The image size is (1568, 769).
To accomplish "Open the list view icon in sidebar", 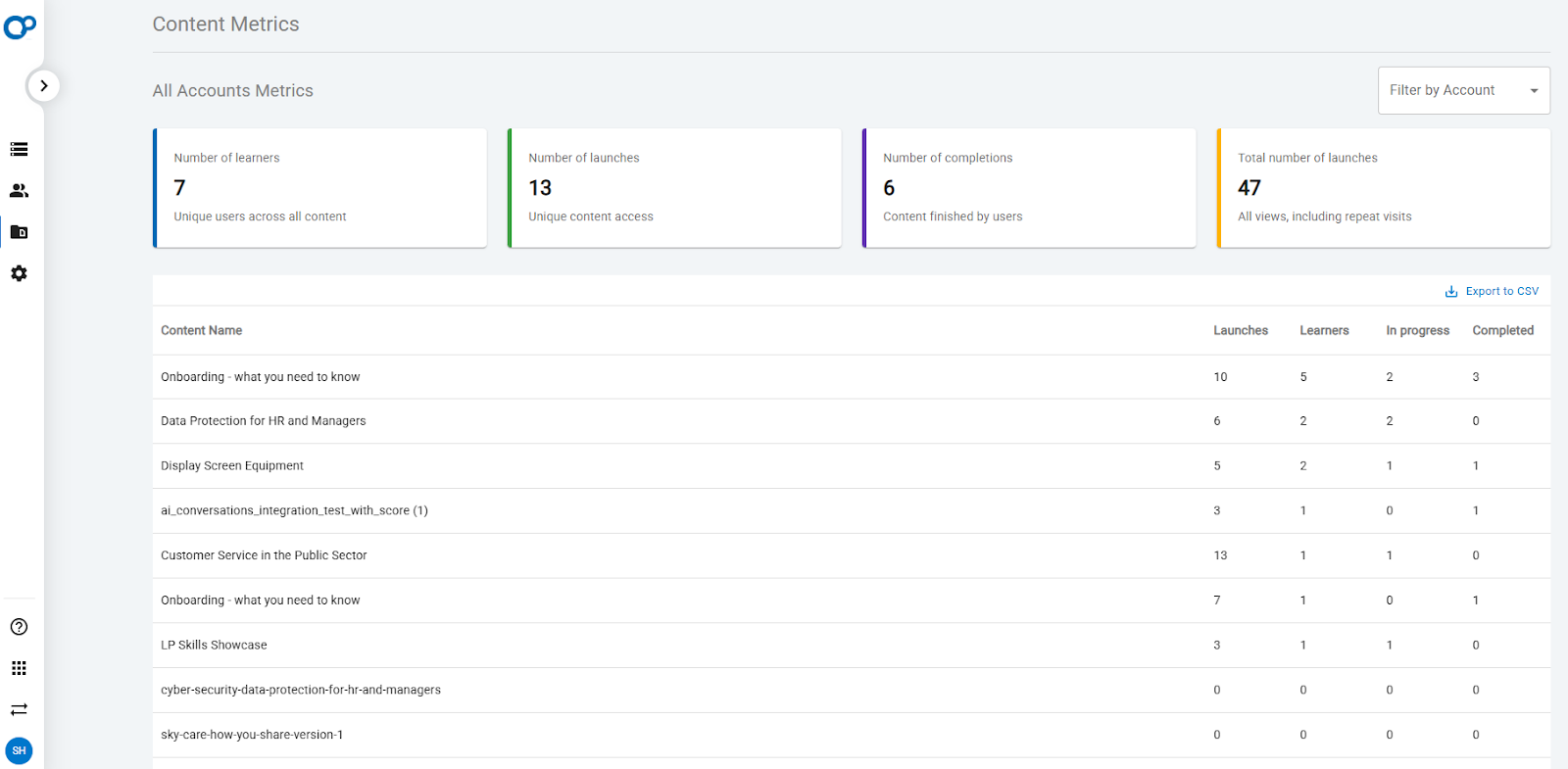I will coord(19,149).
